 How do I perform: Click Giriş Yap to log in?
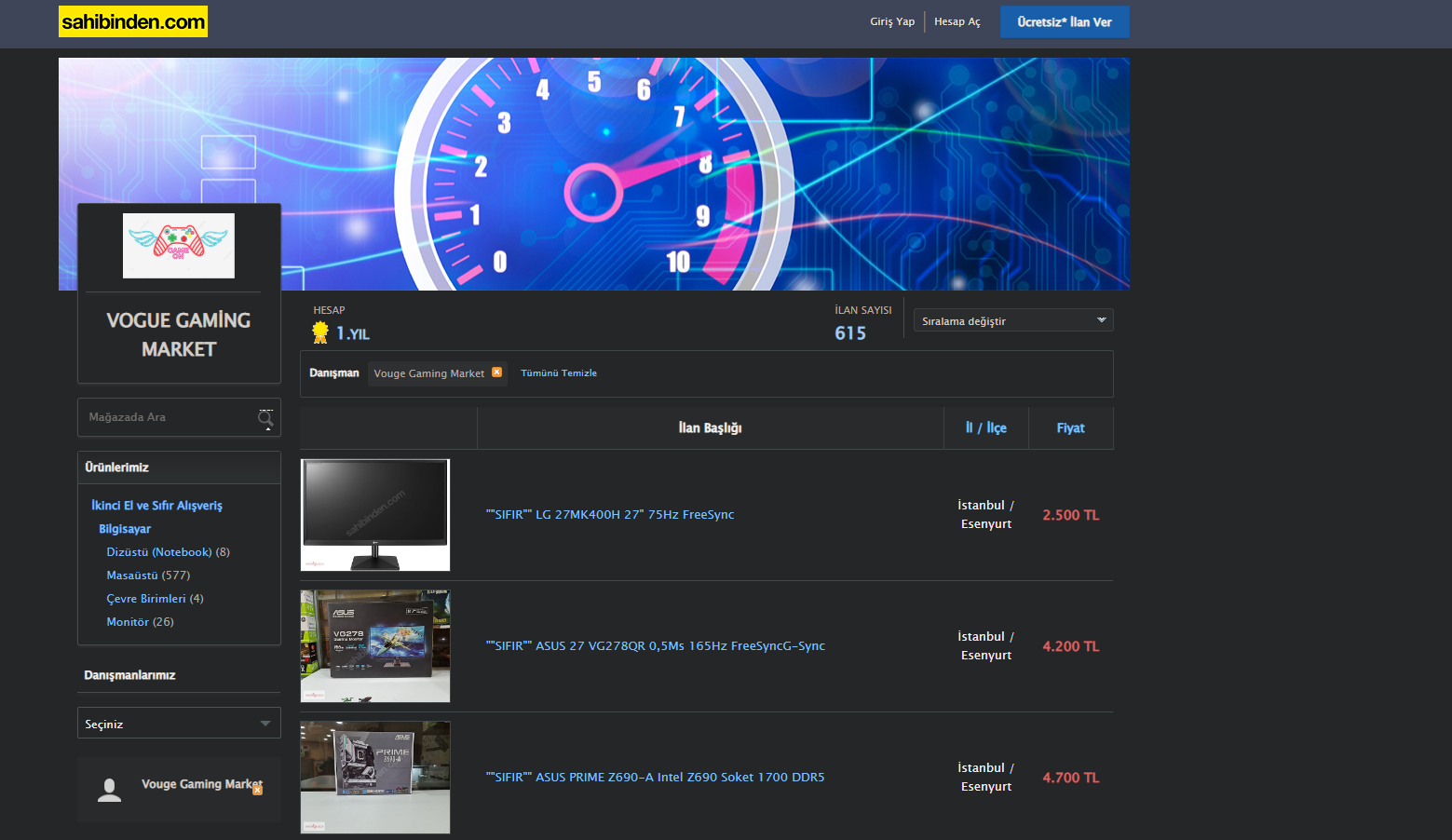pyautogui.click(x=892, y=21)
